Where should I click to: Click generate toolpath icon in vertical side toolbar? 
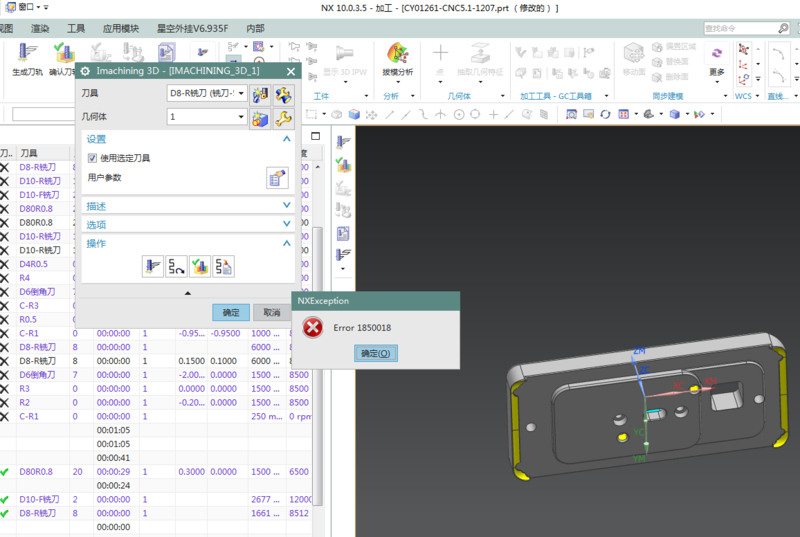coord(343,141)
